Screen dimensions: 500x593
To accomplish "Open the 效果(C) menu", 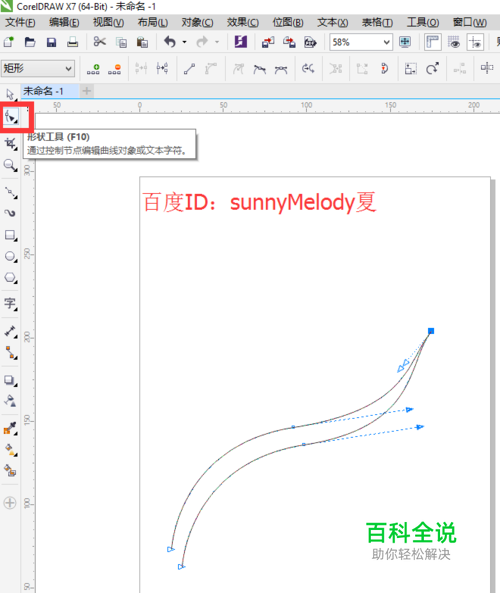I will pyautogui.click(x=243, y=23).
